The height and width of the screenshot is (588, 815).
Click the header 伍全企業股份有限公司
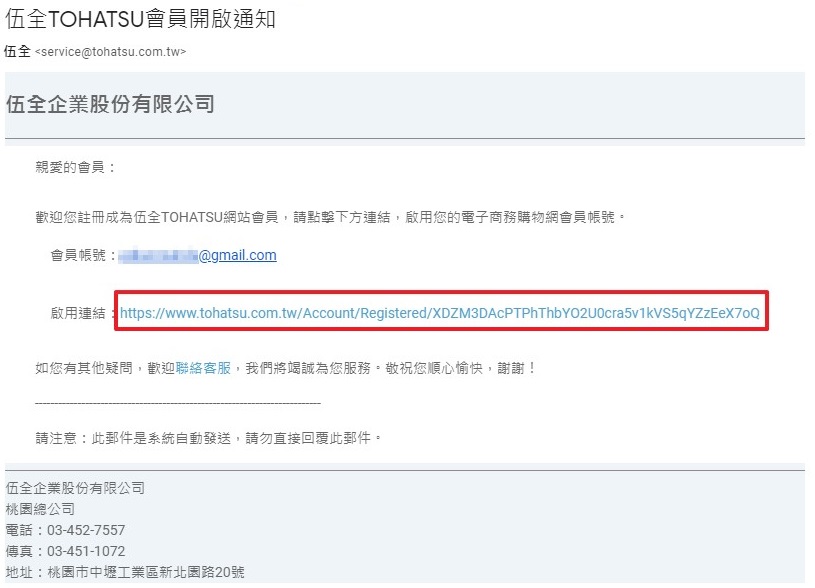(x=110, y=104)
